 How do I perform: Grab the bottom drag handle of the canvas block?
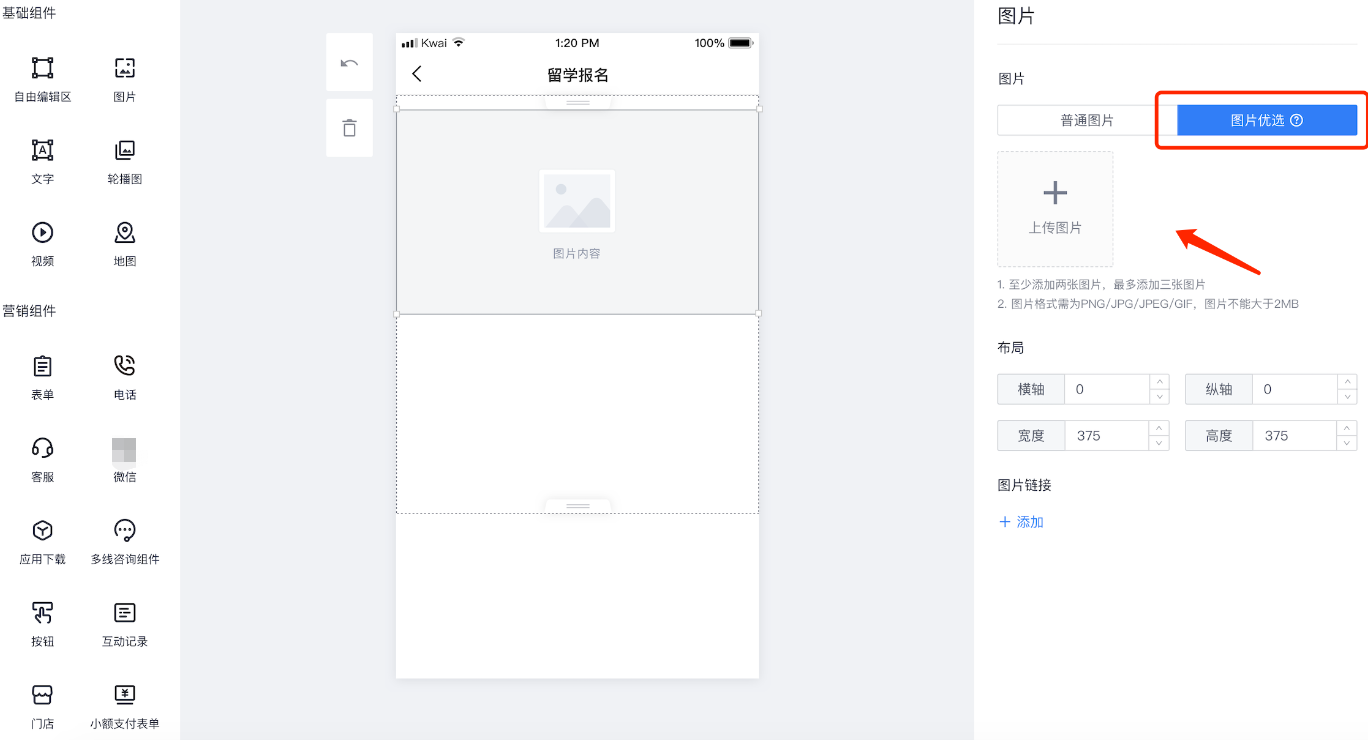578,506
